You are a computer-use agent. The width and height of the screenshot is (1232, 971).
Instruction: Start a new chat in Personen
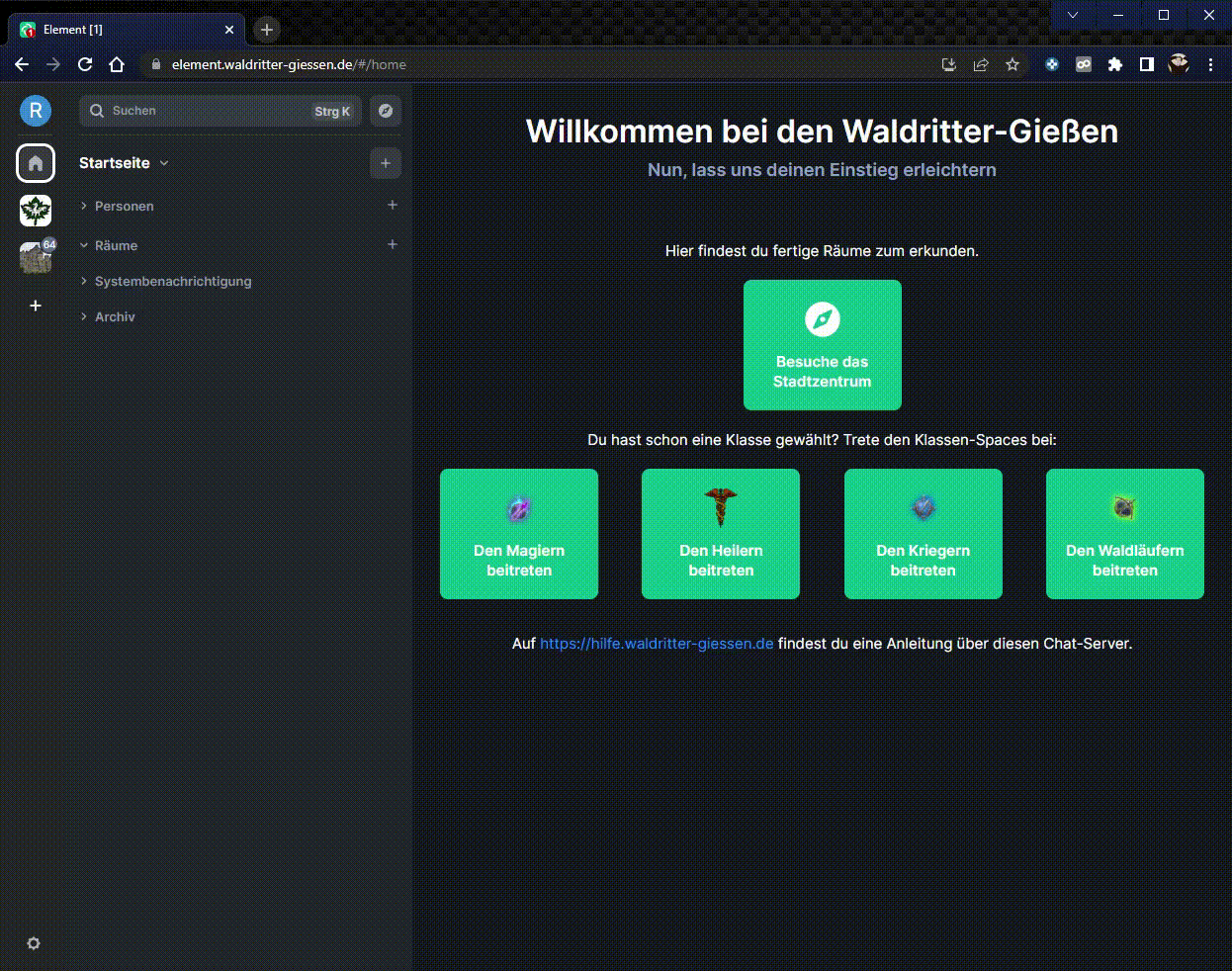pos(393,205)
